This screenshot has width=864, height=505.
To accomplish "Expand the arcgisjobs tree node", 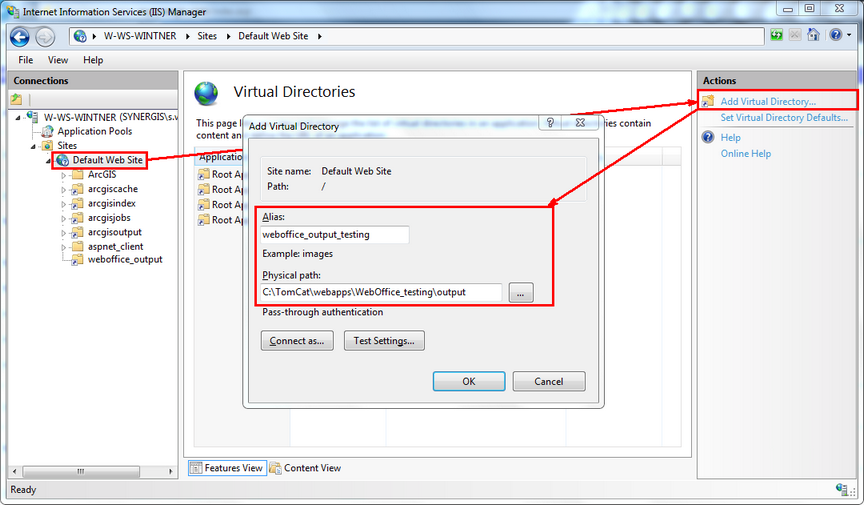I will [63, 218].
